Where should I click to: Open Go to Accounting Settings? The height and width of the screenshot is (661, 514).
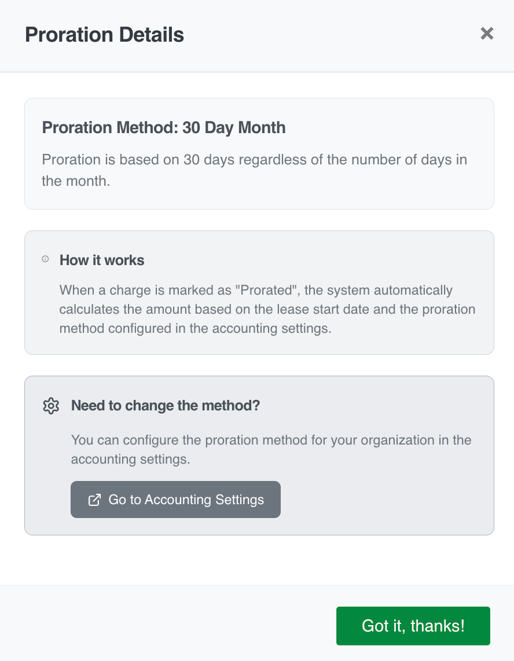tap(175, 500)
